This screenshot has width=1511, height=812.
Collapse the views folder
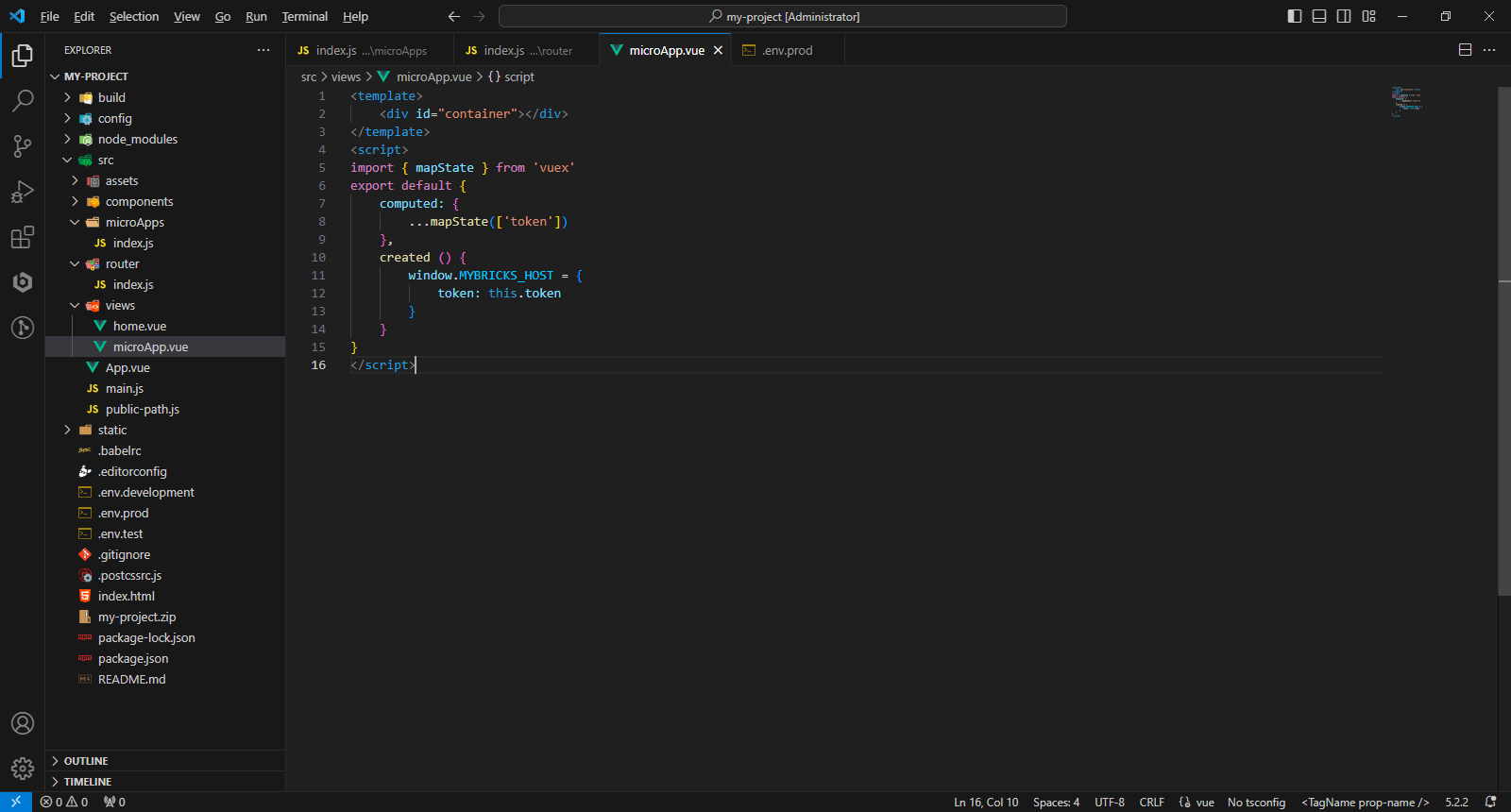click(165, 305)
